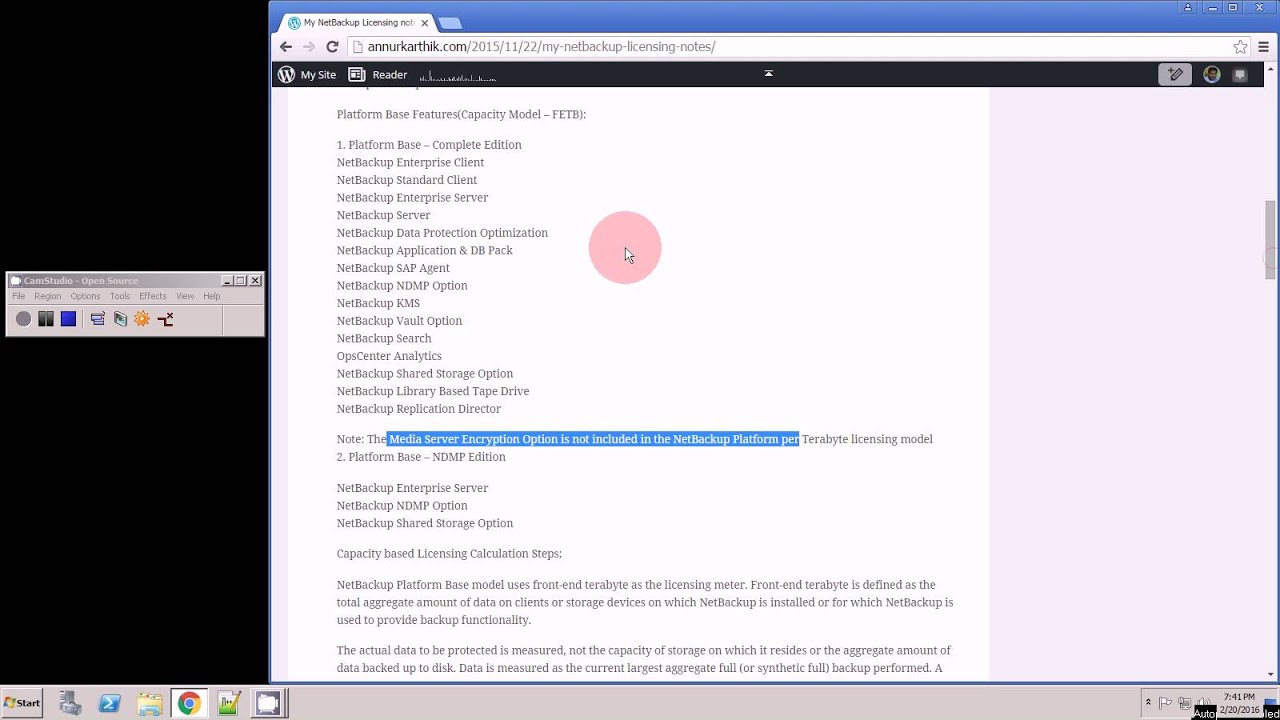The height and width of the screenshot is (720, 1280).
Task: Start recording with CamStudio Record button
Action: click(x=23, y=319)
